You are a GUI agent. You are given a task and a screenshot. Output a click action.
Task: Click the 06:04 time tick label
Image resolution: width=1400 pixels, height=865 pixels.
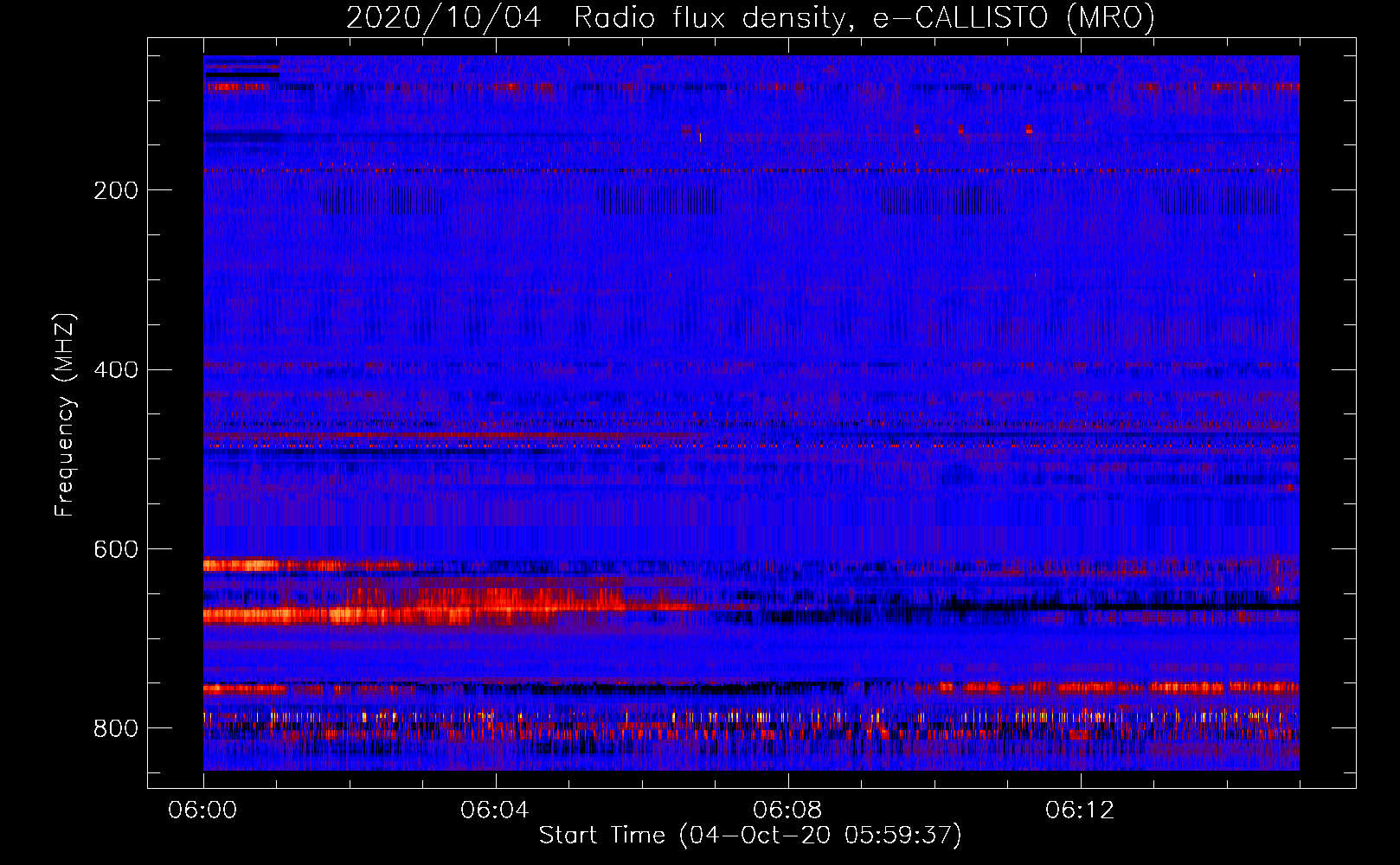(x=495, y=810)
